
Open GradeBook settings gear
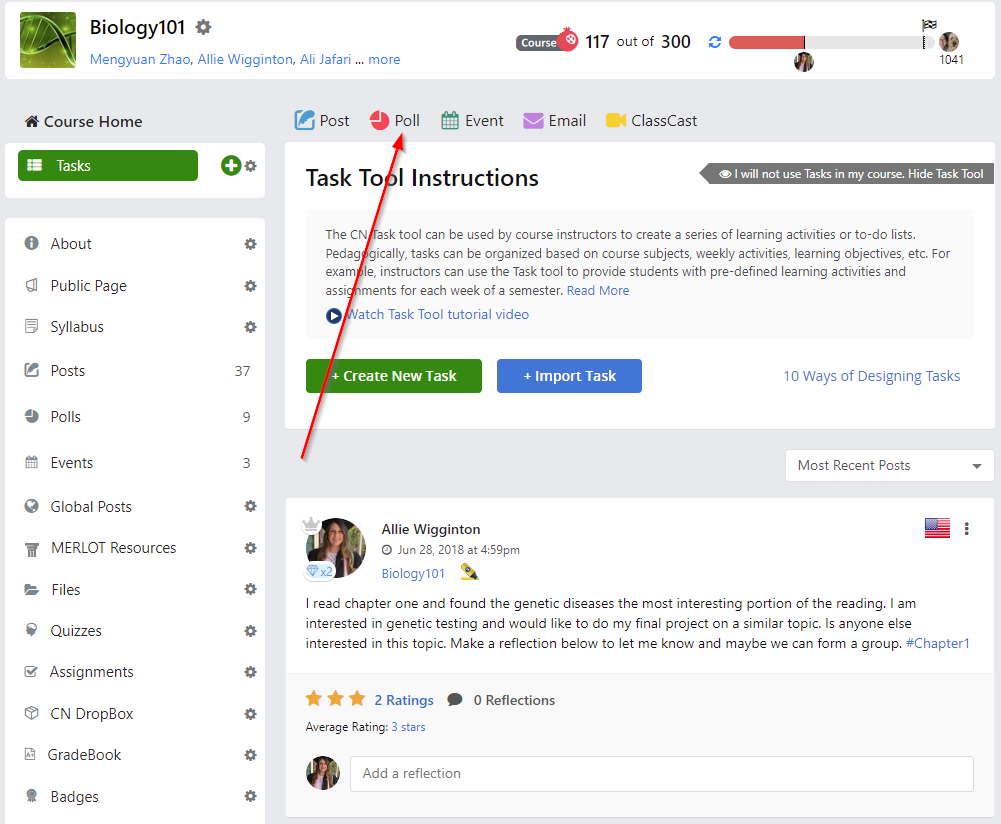pos(250,755)
